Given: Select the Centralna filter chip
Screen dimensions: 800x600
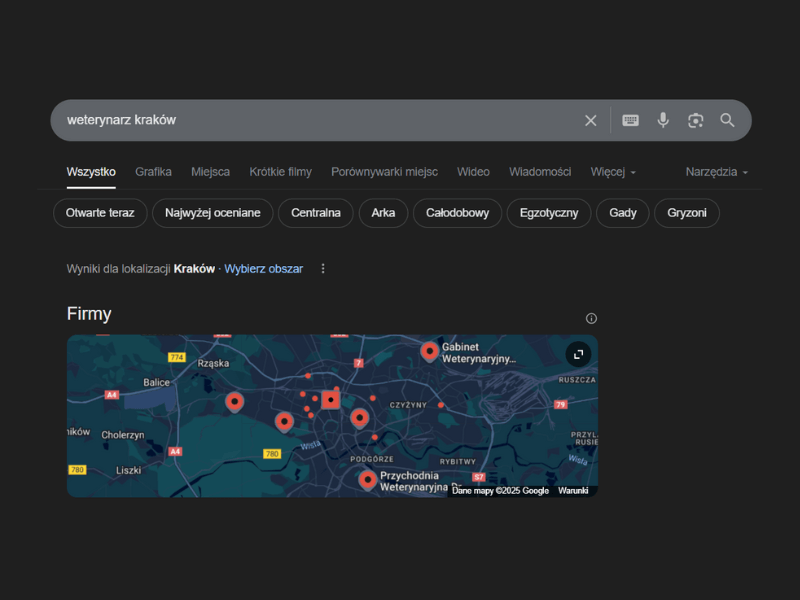Looking at the screenshot, I should [315, 213].
